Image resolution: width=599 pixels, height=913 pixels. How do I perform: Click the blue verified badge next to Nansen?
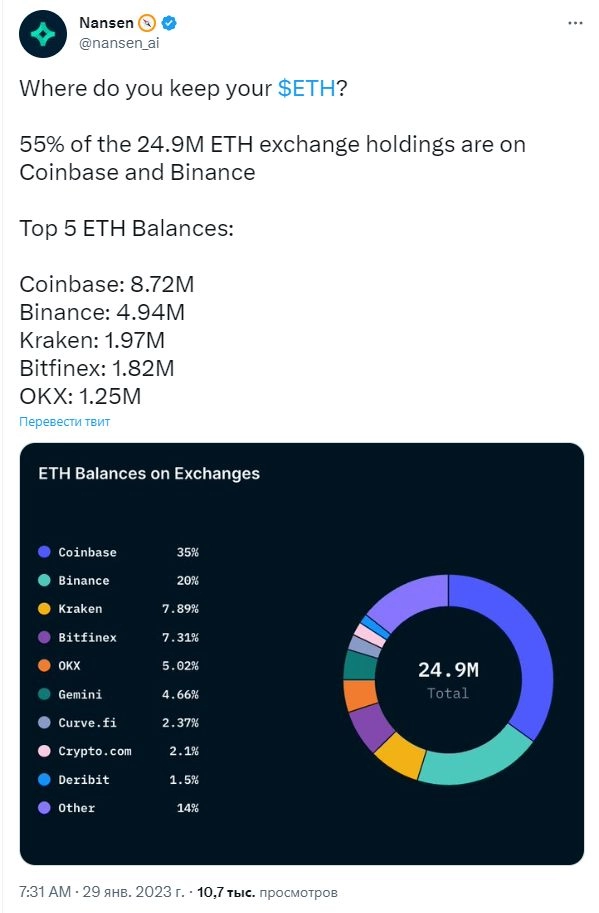coord(170,22)
